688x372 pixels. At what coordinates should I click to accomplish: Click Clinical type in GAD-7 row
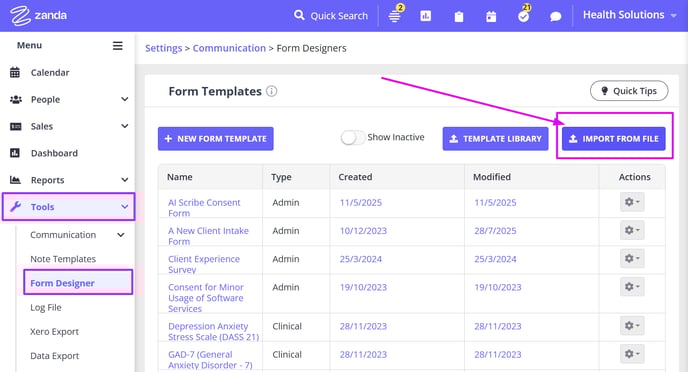(287, 354)
